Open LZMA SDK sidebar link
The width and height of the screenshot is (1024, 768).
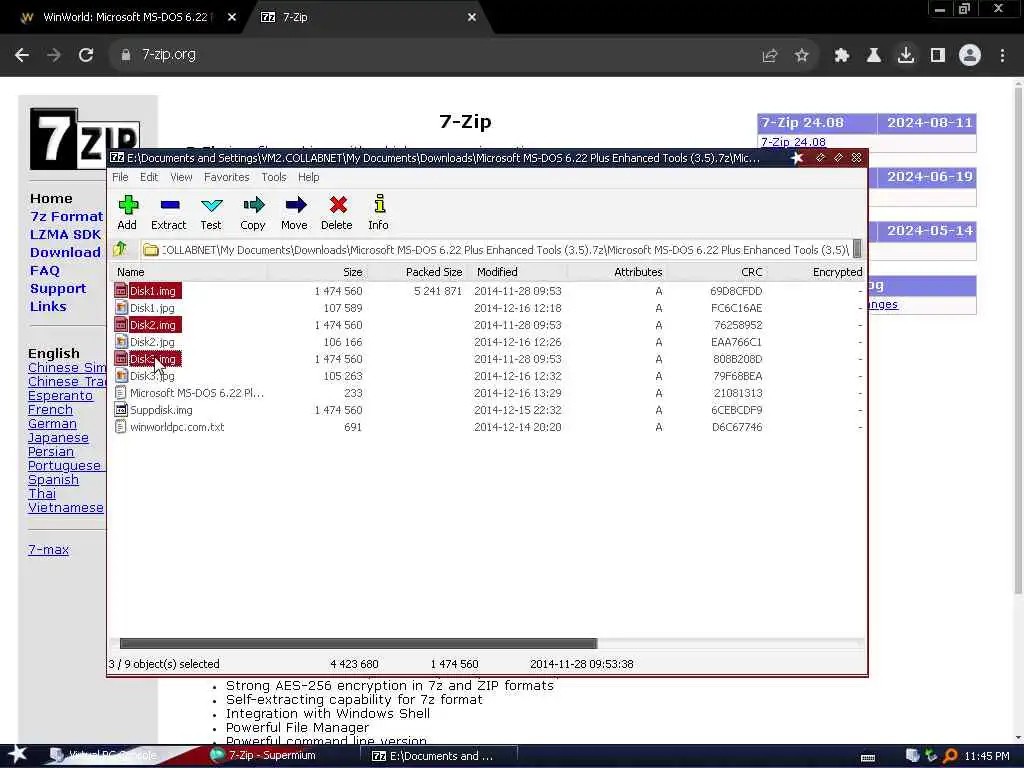[65, 234]
